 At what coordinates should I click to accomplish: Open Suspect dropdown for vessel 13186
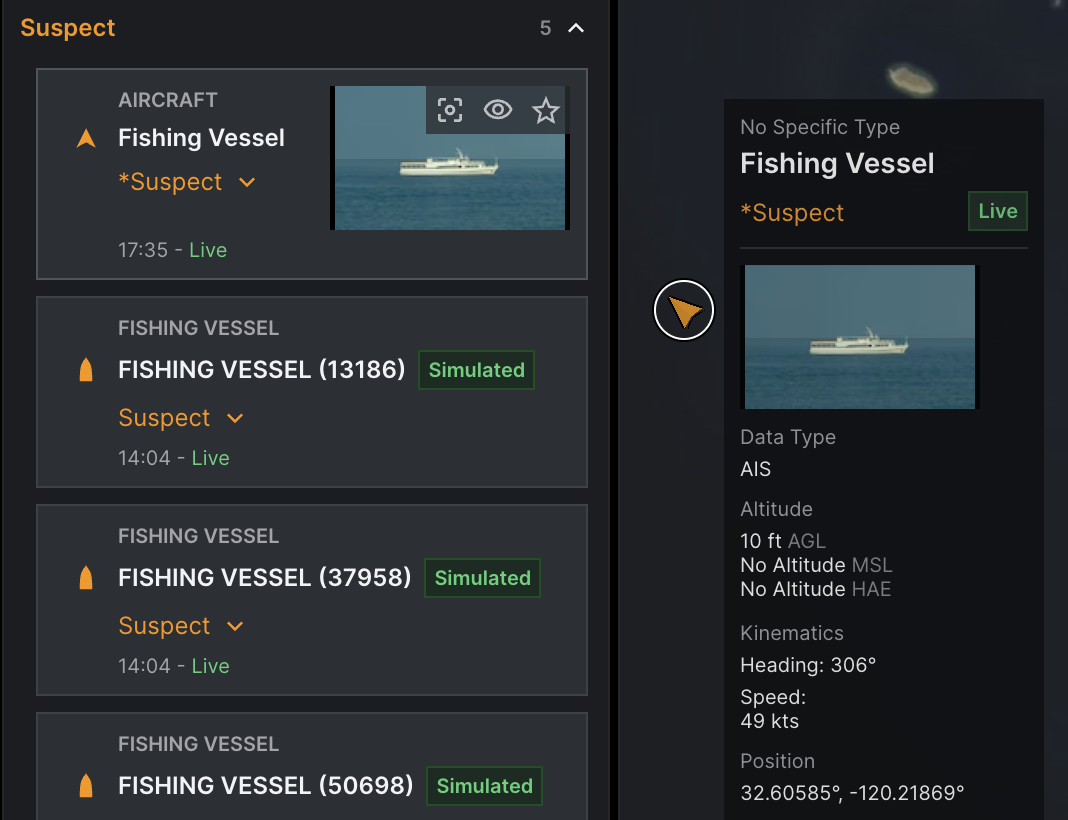tap(235, 418)
